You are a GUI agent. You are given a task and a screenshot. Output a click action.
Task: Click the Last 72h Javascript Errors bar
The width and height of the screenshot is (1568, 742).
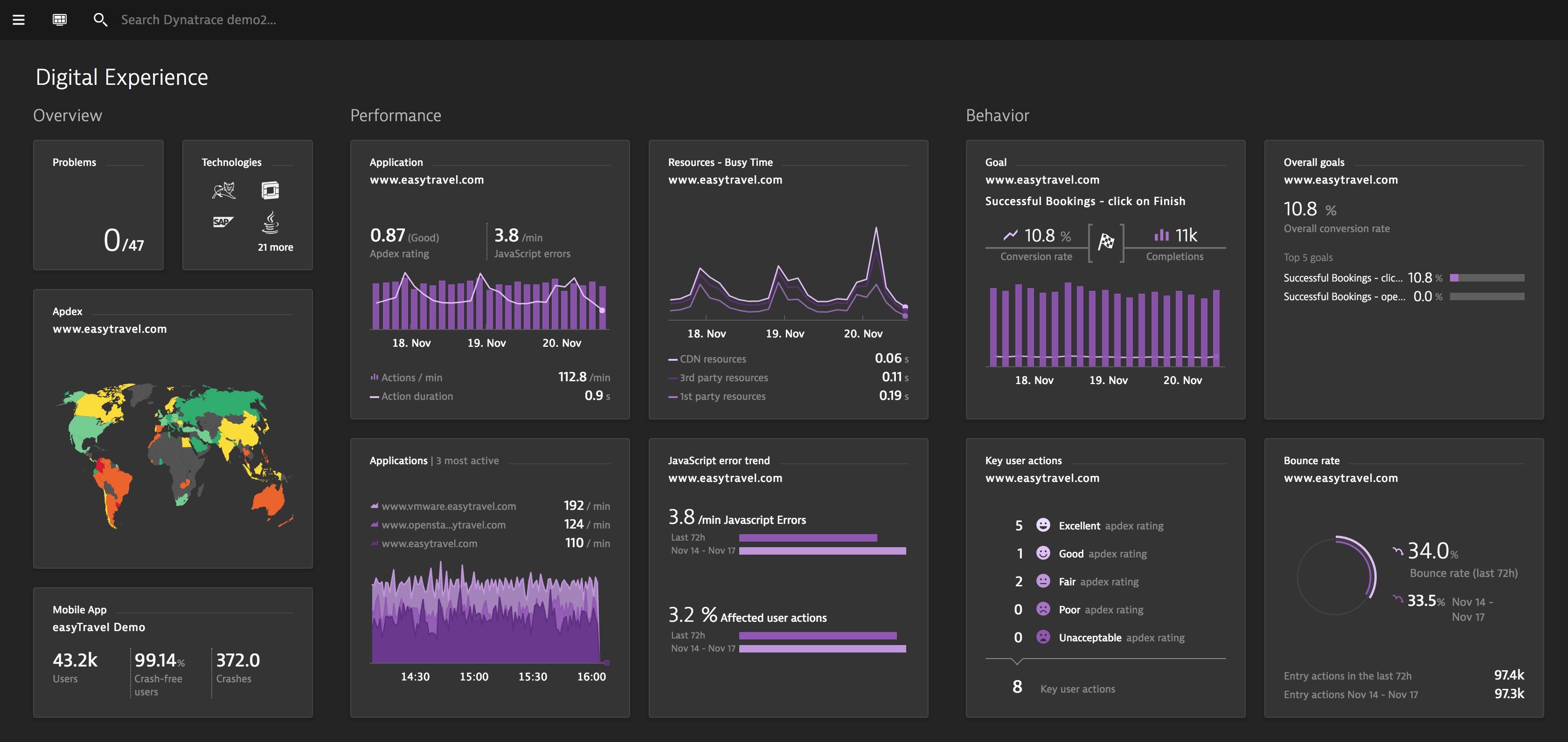[x=808, y=538]
